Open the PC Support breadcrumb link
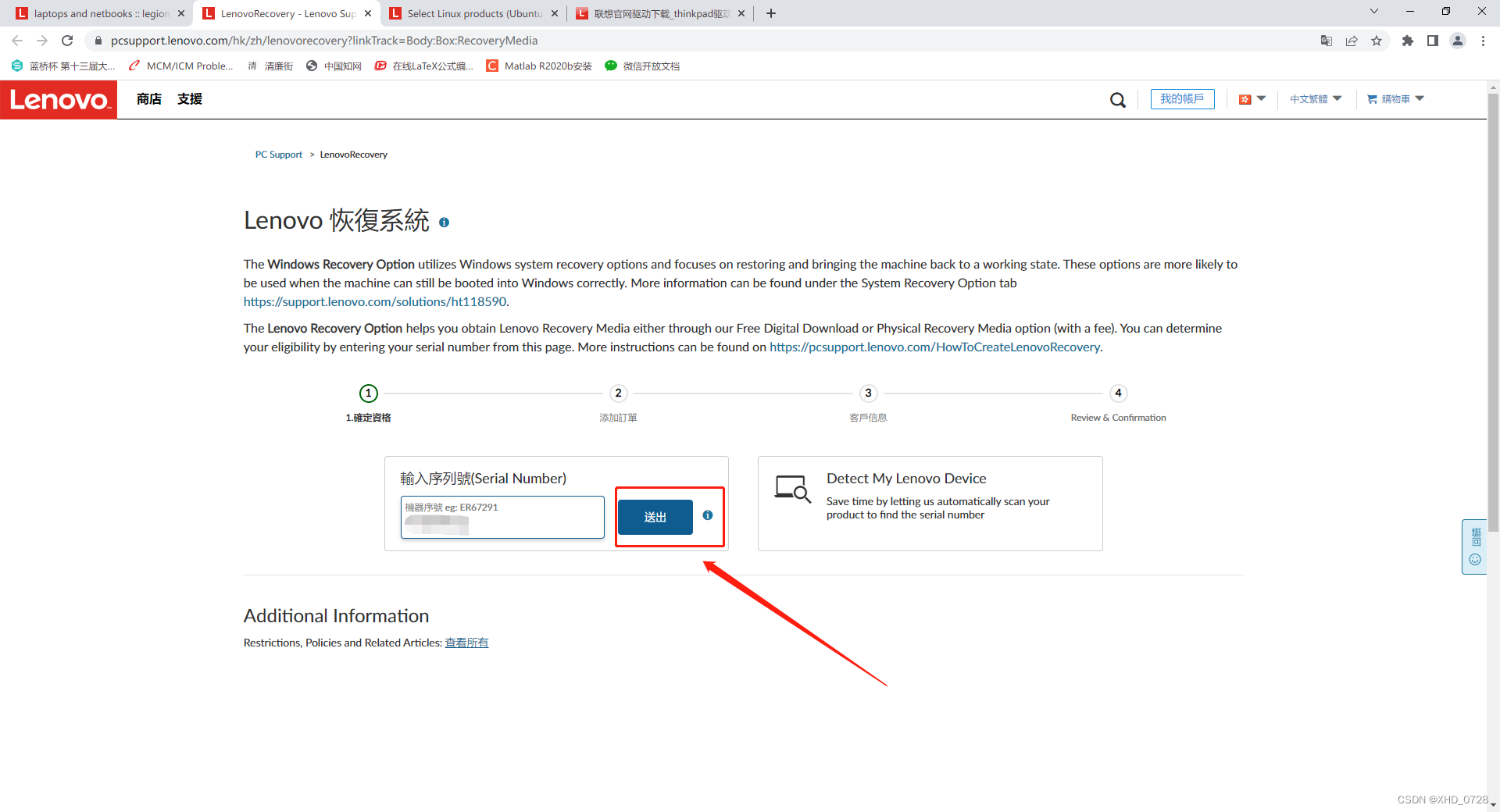The image size is (1500, 812). pyautogui.click(x=278, y=155)
